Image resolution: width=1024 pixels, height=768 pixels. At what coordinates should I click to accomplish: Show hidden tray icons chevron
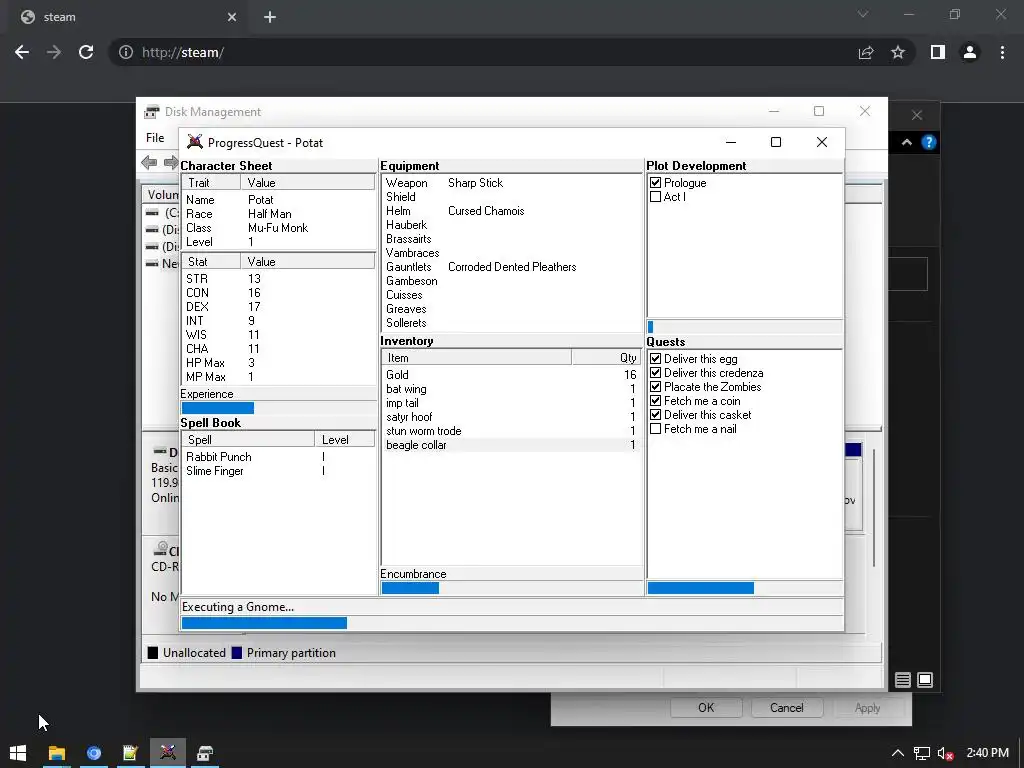click(x=898, y=753)
